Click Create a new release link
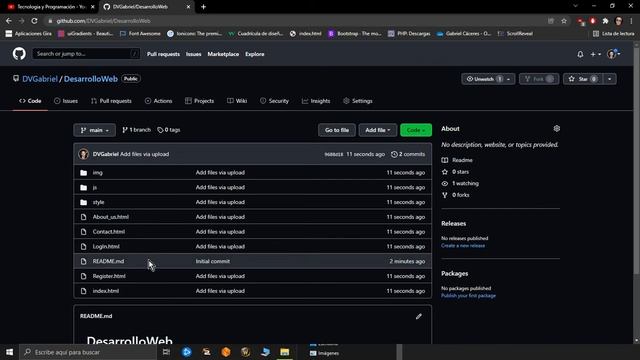The image size is (640, 360). pos(463,246)
